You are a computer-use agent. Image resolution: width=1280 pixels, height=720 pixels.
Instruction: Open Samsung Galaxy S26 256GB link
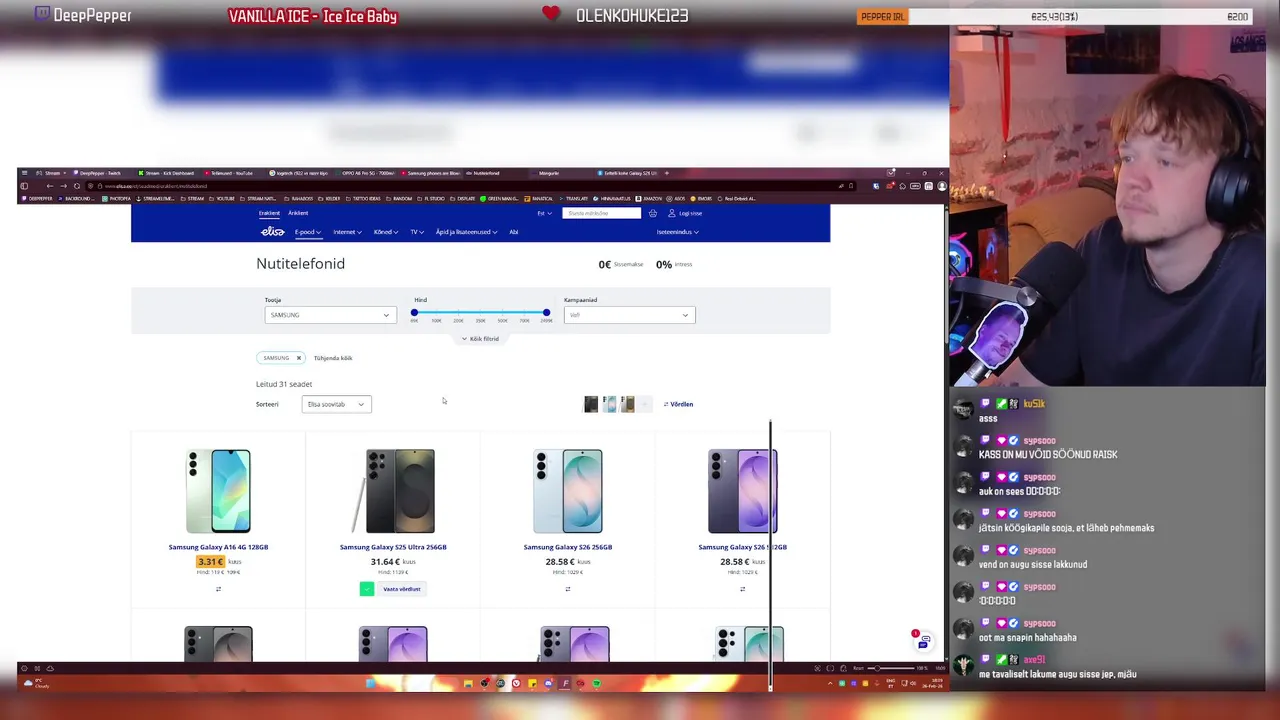click(568, 547)
